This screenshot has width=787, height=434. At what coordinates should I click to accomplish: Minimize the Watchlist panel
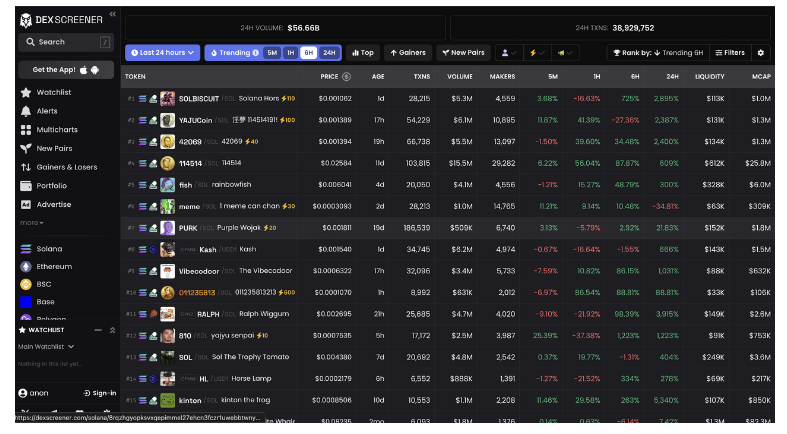98,330
